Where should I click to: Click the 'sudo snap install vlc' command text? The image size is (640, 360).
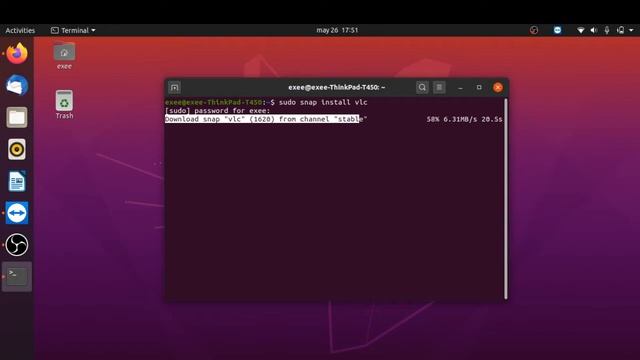(x=323, y=102)
